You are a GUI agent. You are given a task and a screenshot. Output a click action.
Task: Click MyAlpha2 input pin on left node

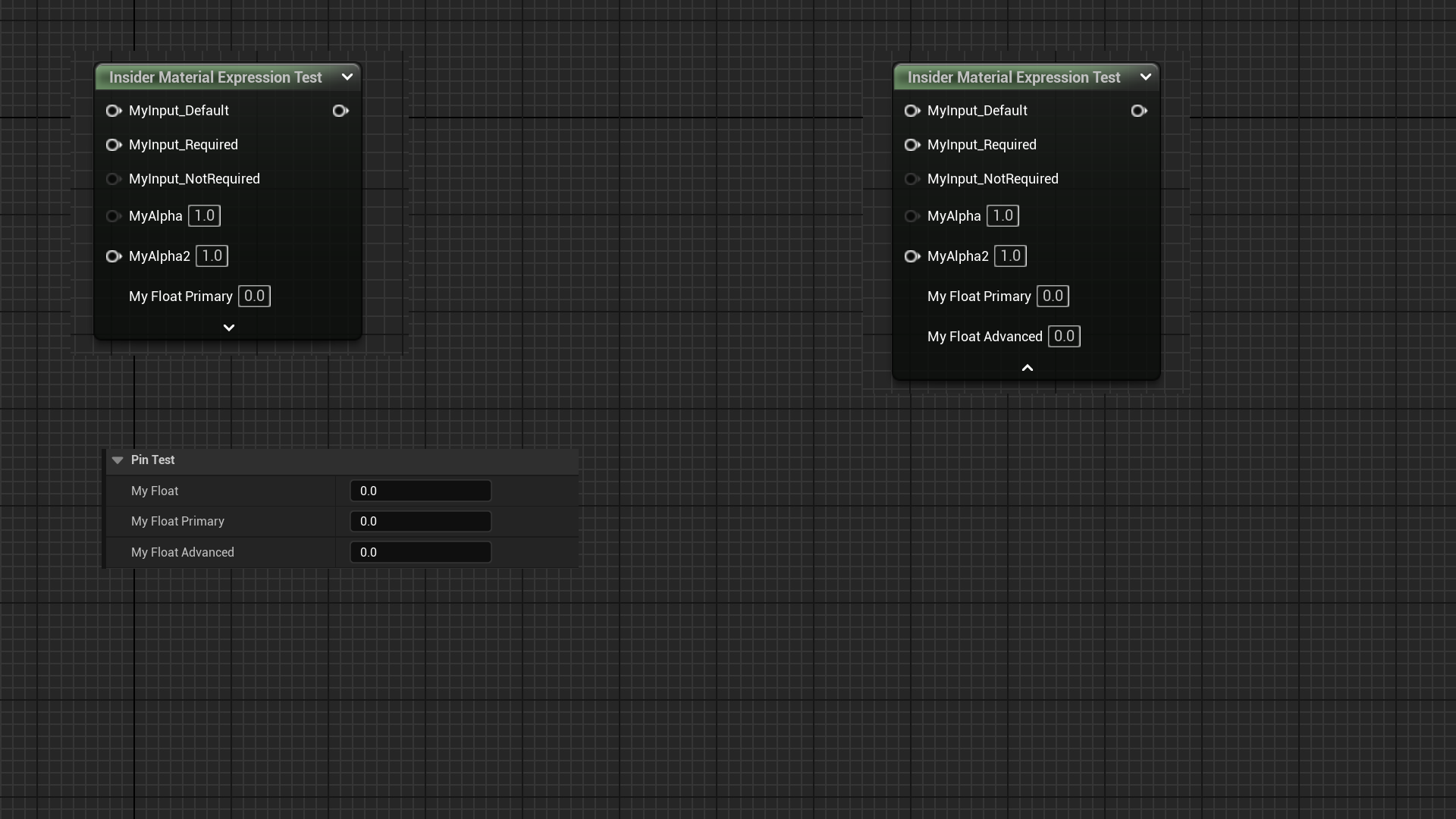coord(114,256)
